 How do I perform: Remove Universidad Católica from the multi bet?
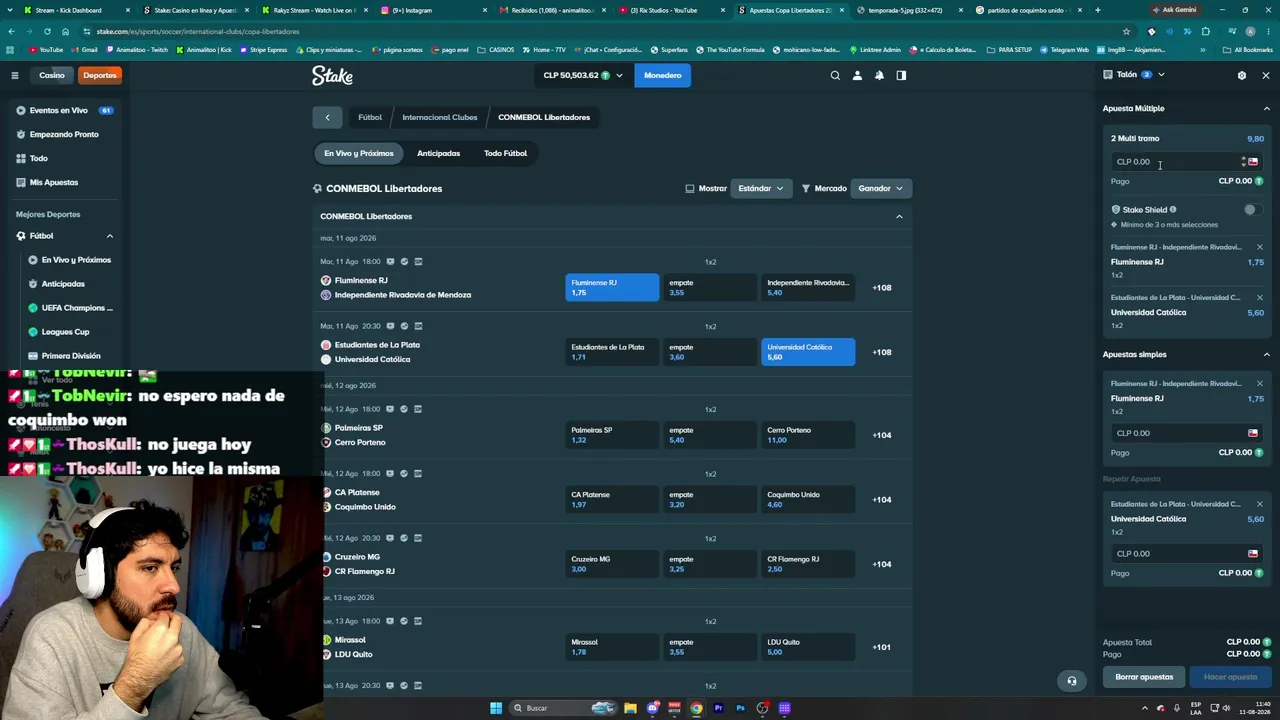coord(1260,297)
